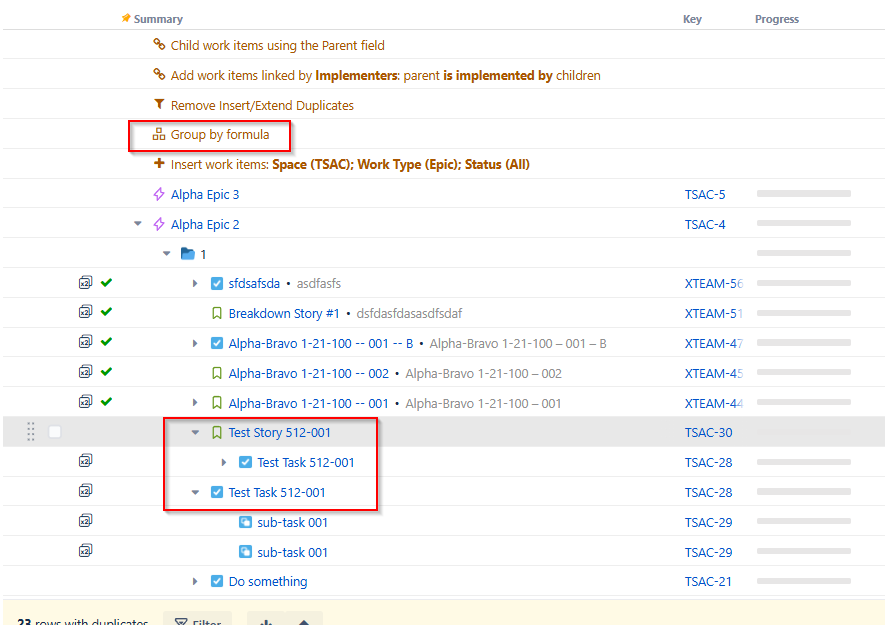Screen dimensions: 885x625
Task: Click the description text dsfdasfdasasdfsdaf
Action: coord(409,313)
